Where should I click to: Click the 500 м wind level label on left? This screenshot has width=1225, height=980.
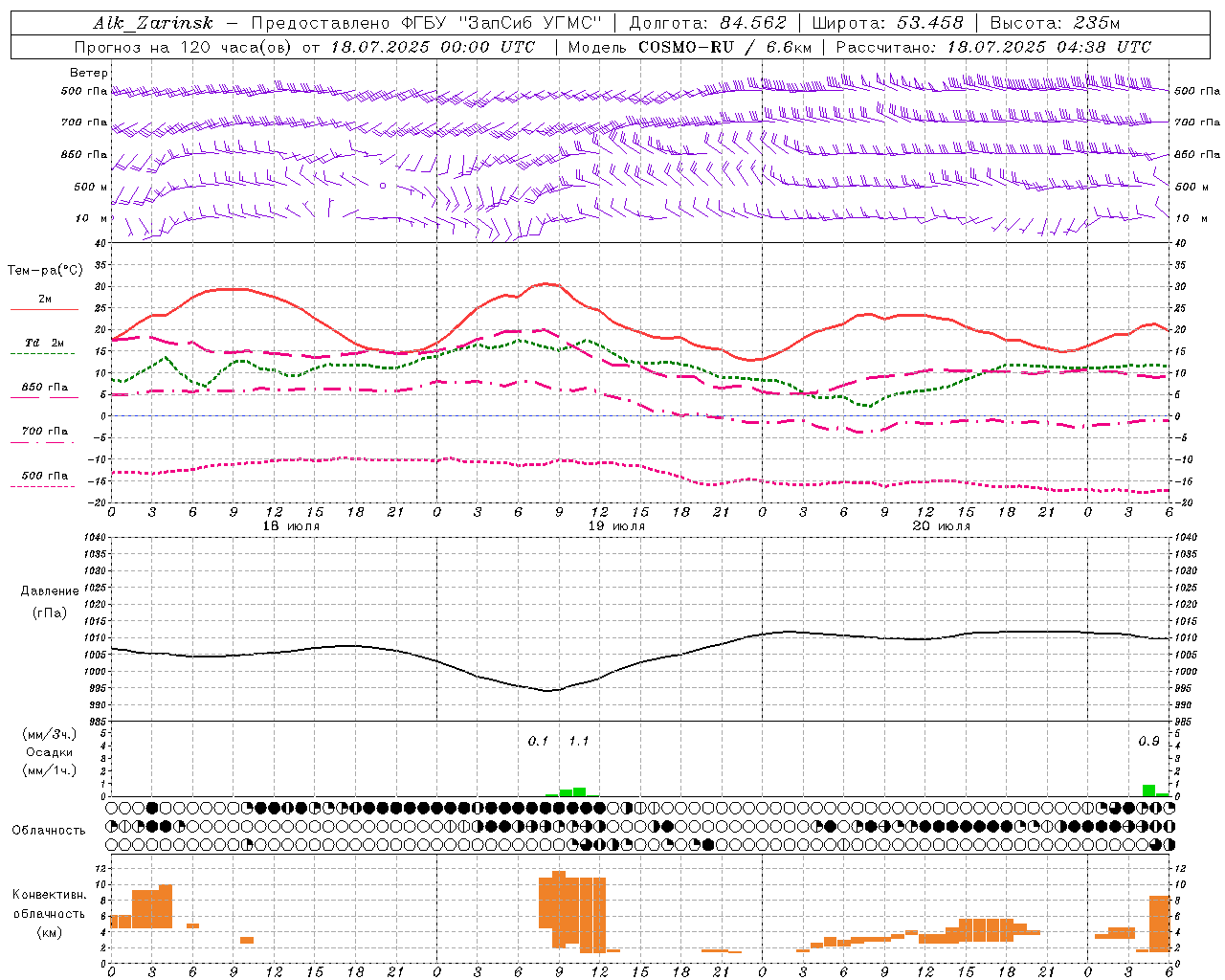point(91,187)
